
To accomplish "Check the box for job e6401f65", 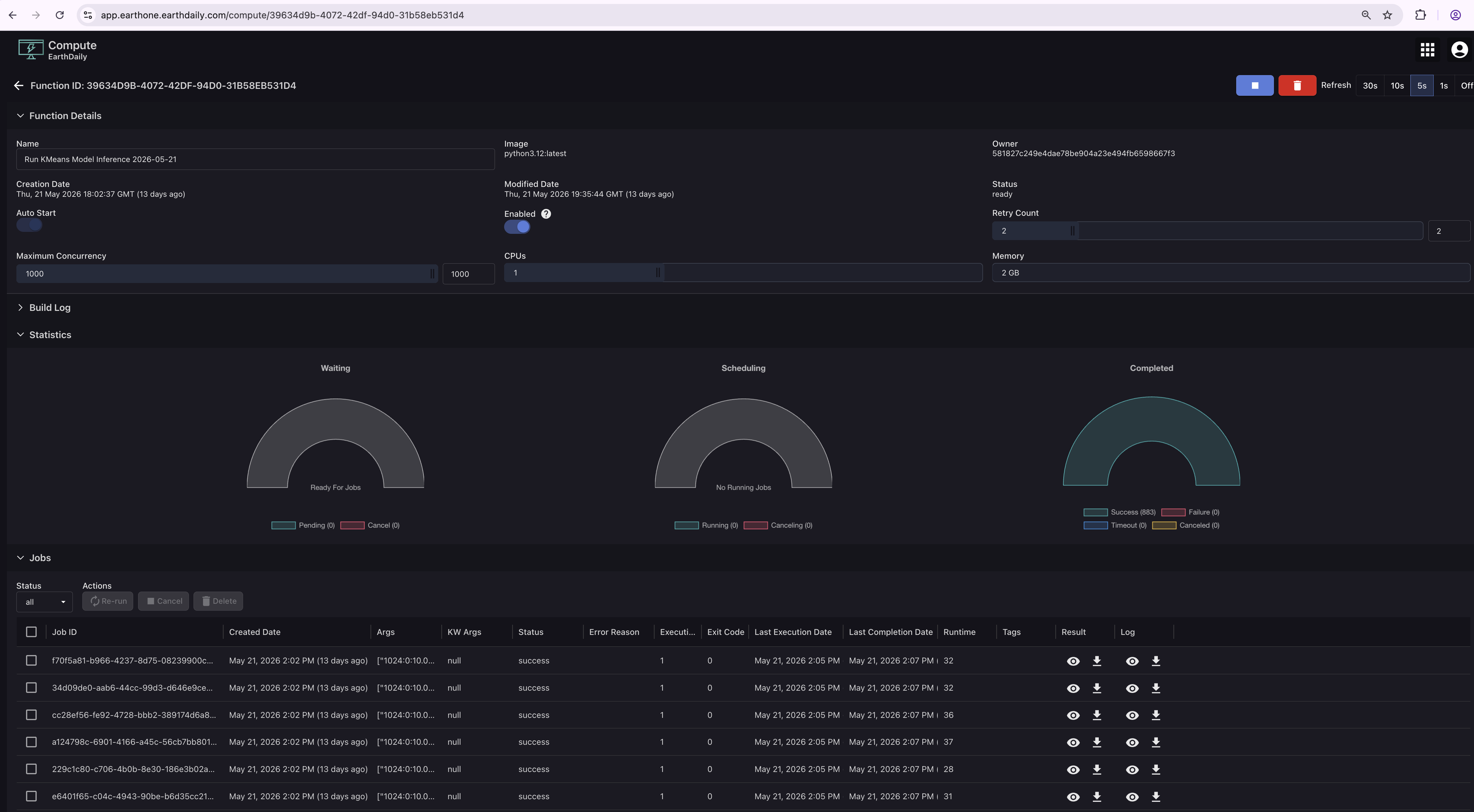I will tap(31, 796).
